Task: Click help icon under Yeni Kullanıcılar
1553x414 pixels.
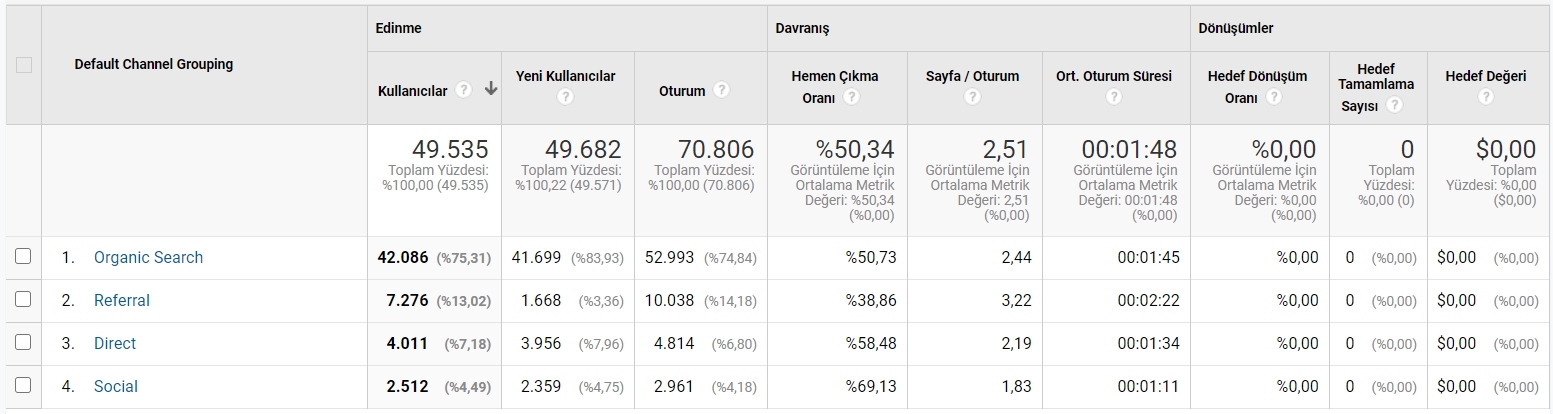Action: pos(565,97)
